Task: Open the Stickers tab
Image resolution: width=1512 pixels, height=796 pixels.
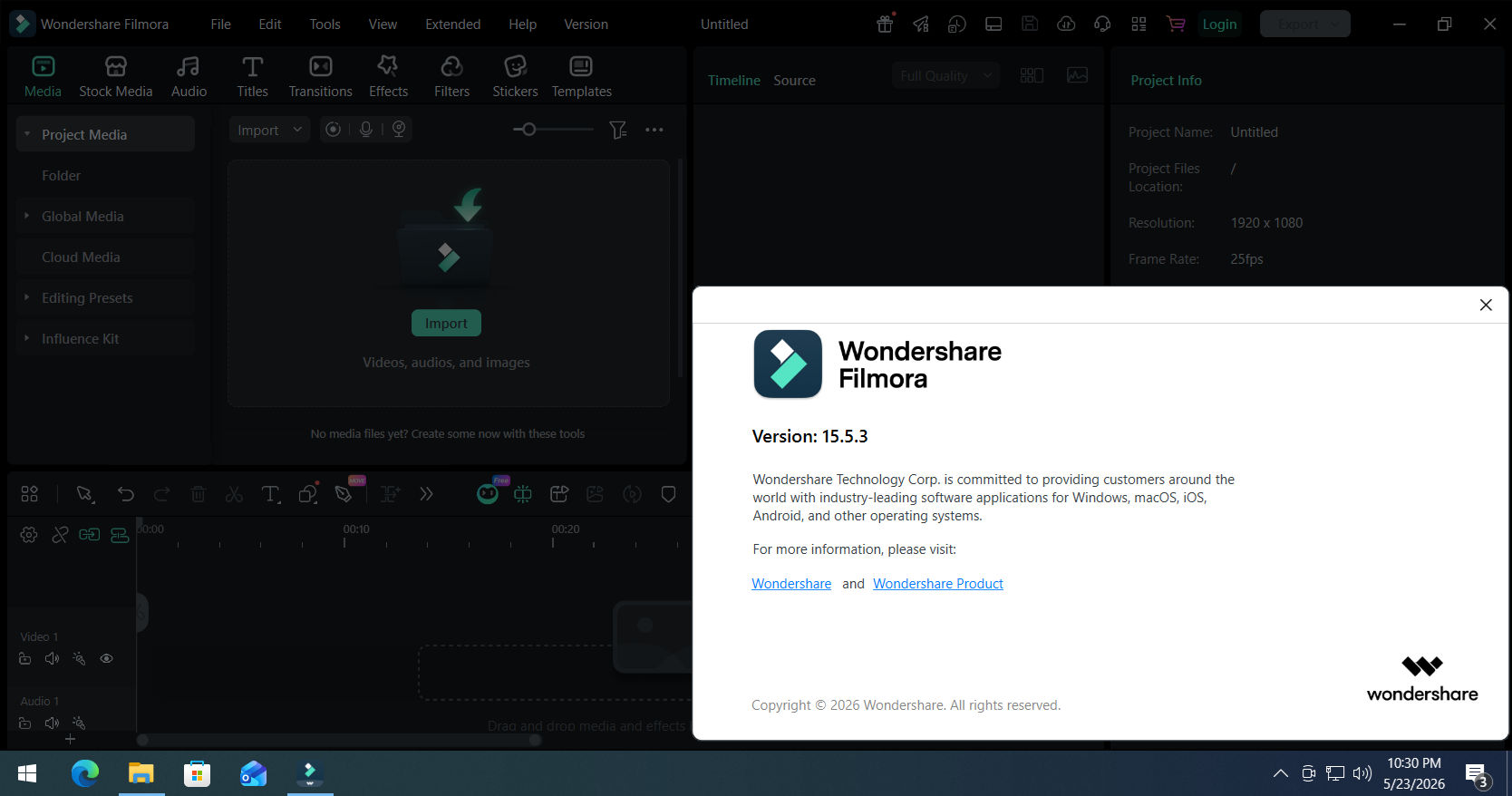Action: point(515,77)
